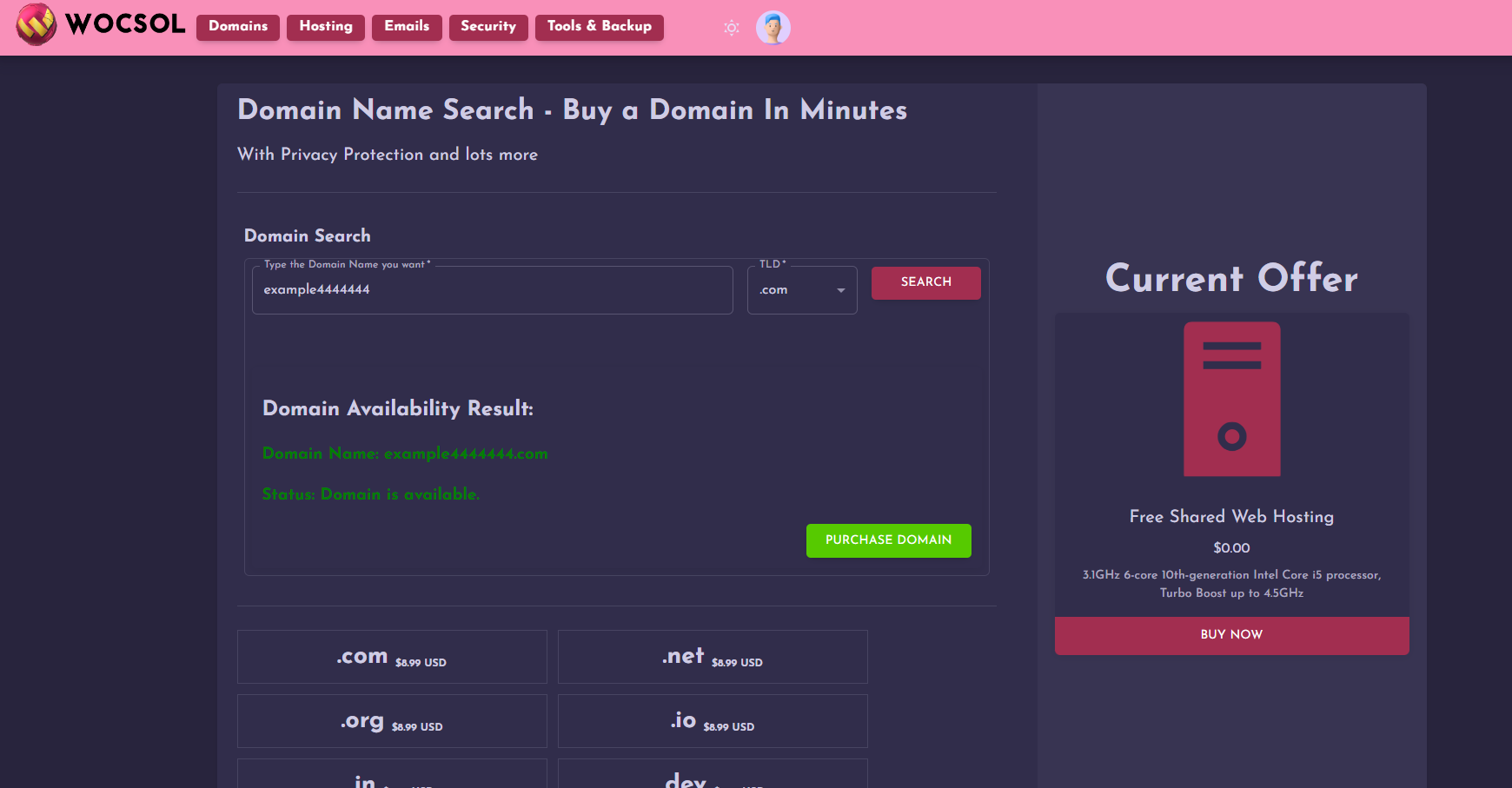The width and height of the screenshot is (1512, 788).
Task: Toggle the light/dark theme sun icon
Action: (732, 28)
